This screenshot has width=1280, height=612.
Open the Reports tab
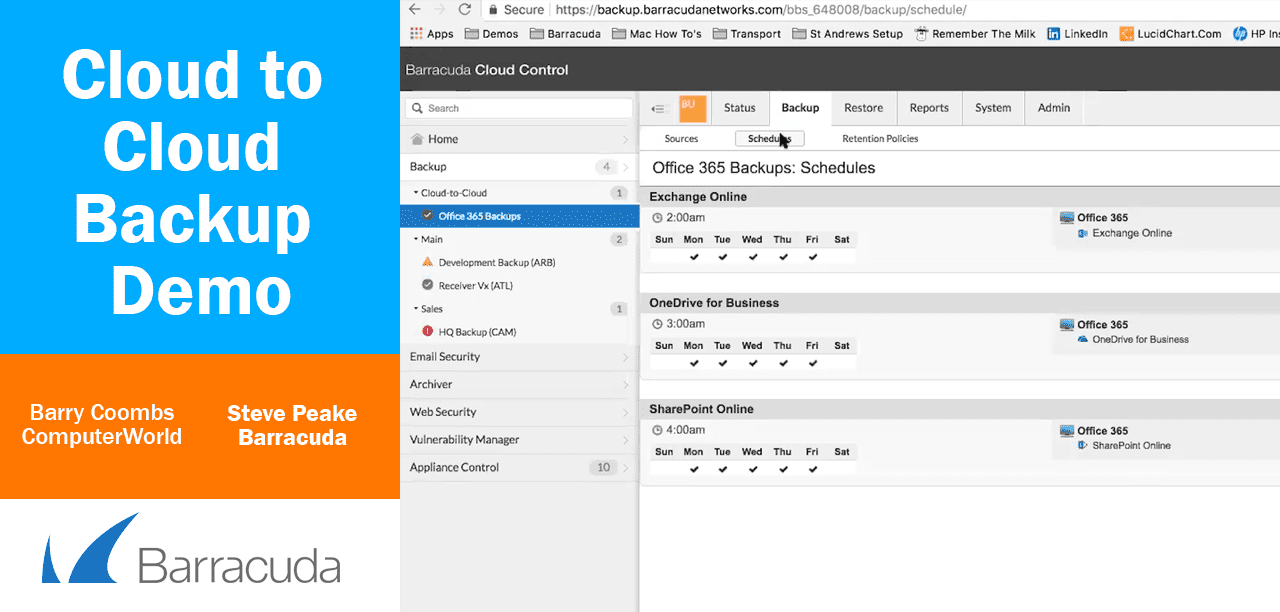929,107
